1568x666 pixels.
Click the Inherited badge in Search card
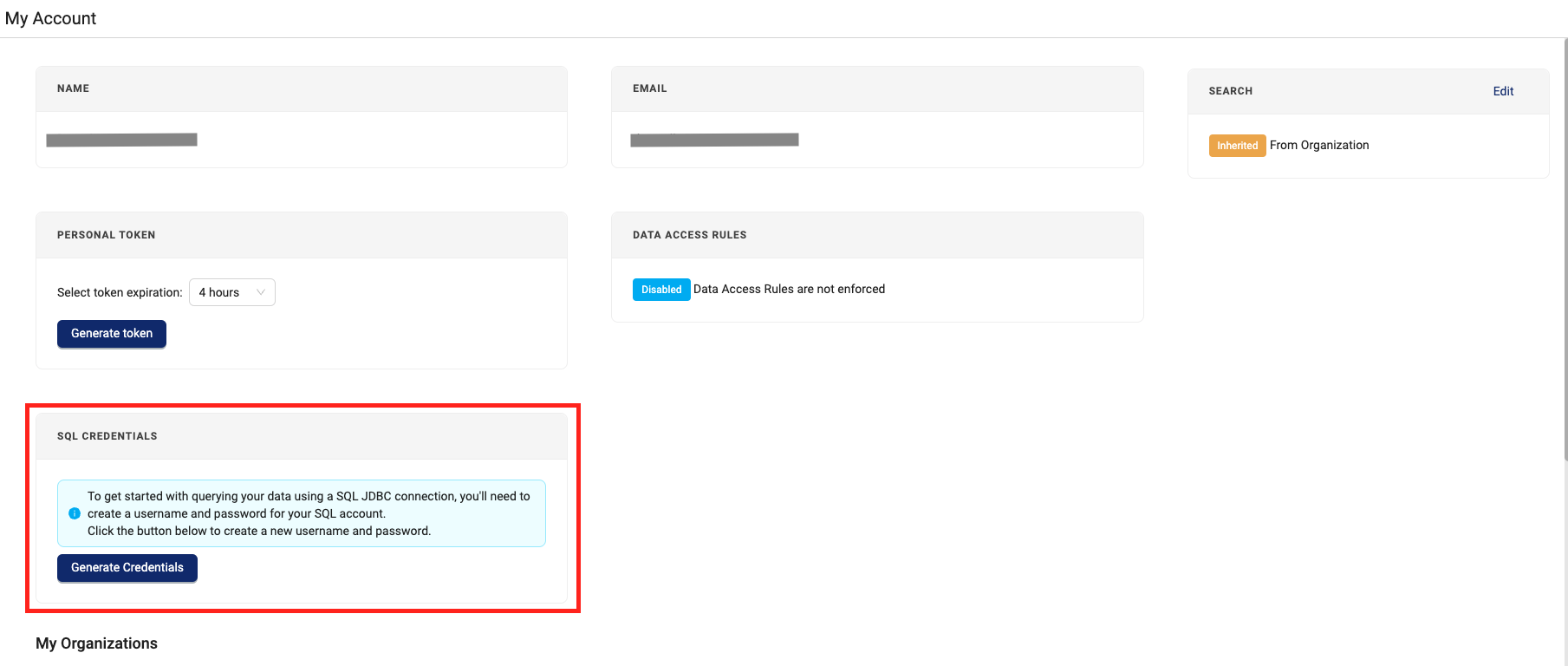1237,146
